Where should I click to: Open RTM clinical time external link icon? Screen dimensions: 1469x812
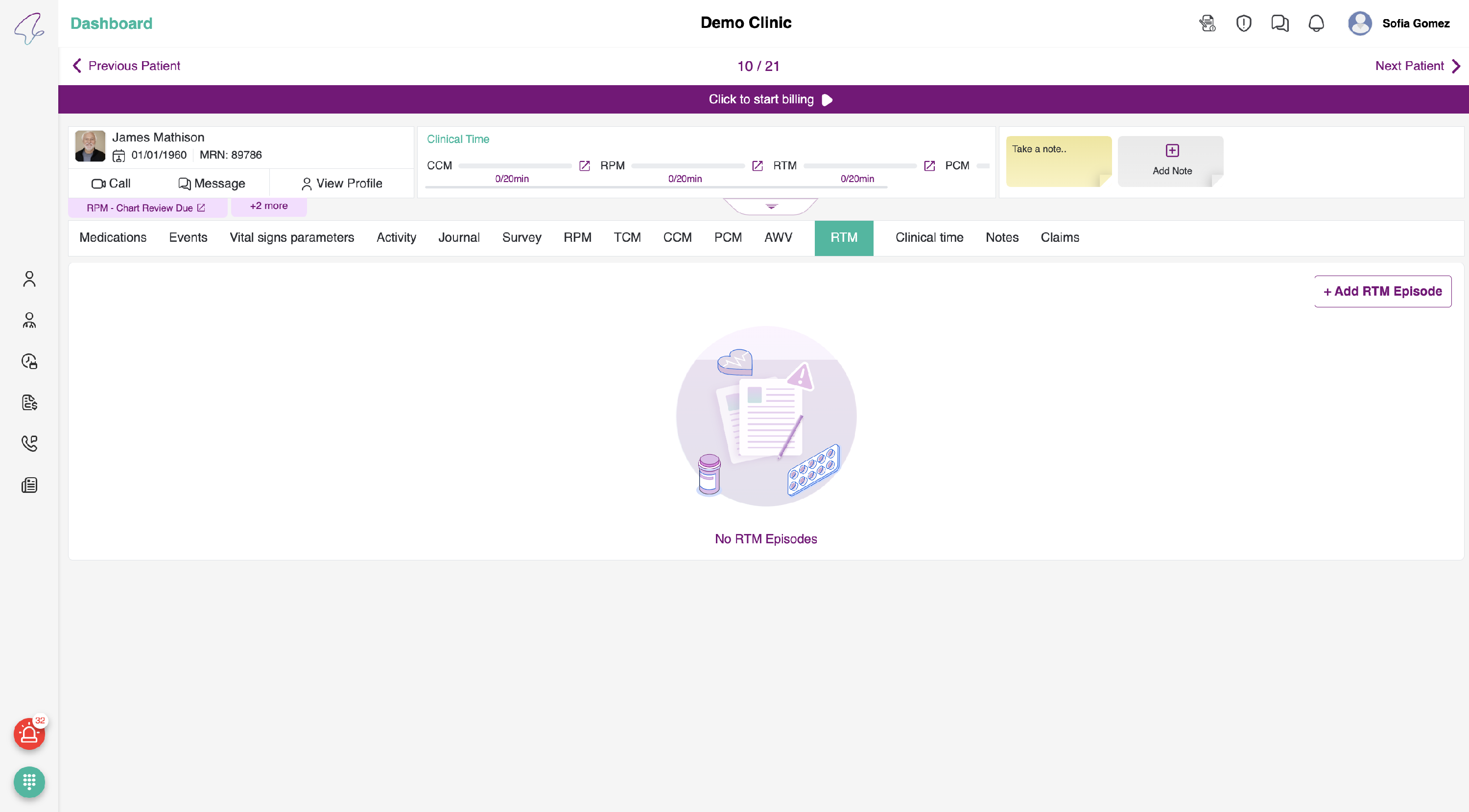(929, 166)
